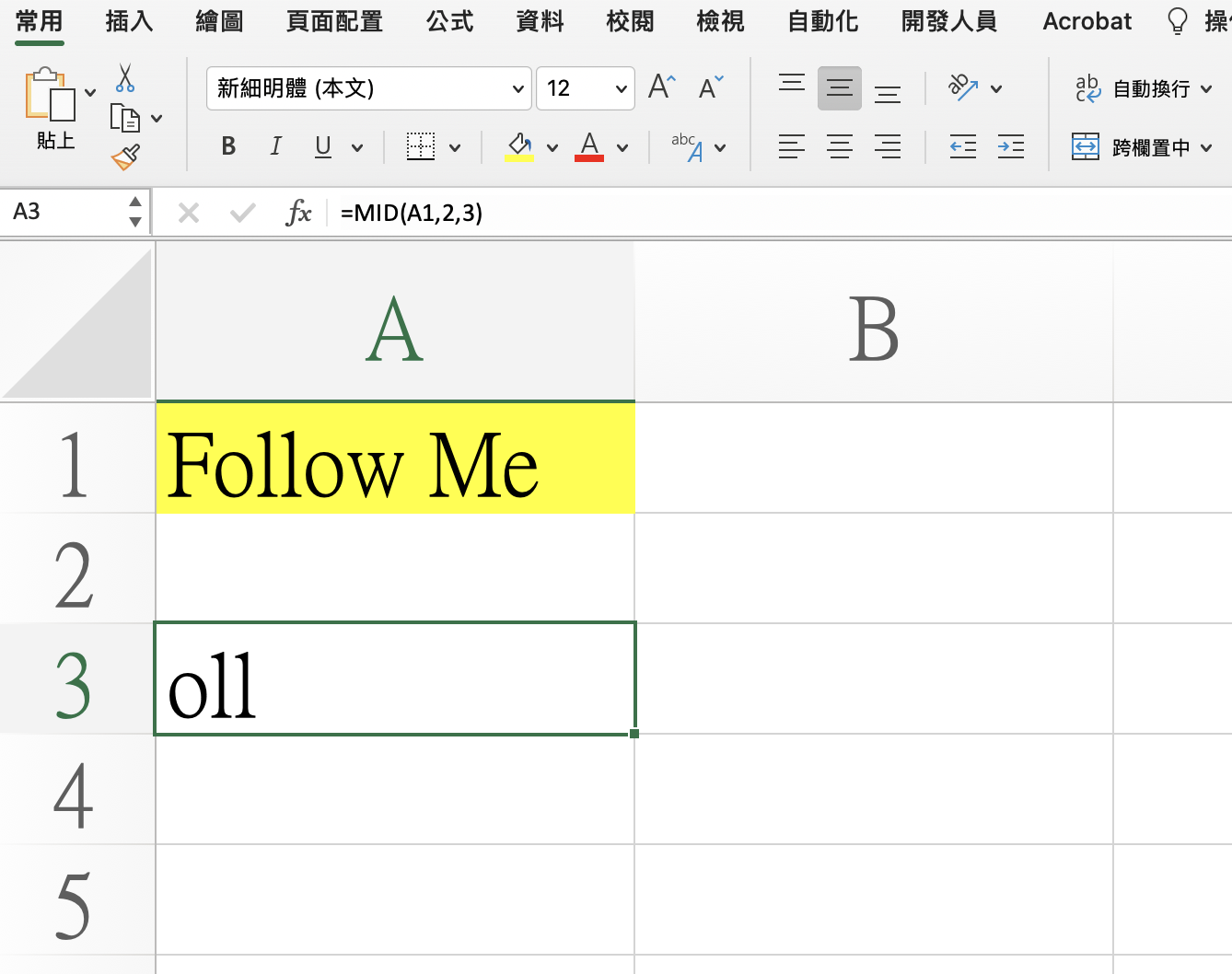Image resolution: width=1232 pixels, height=974 pixels.
Task: Select row 1 header
Action: 77,458
